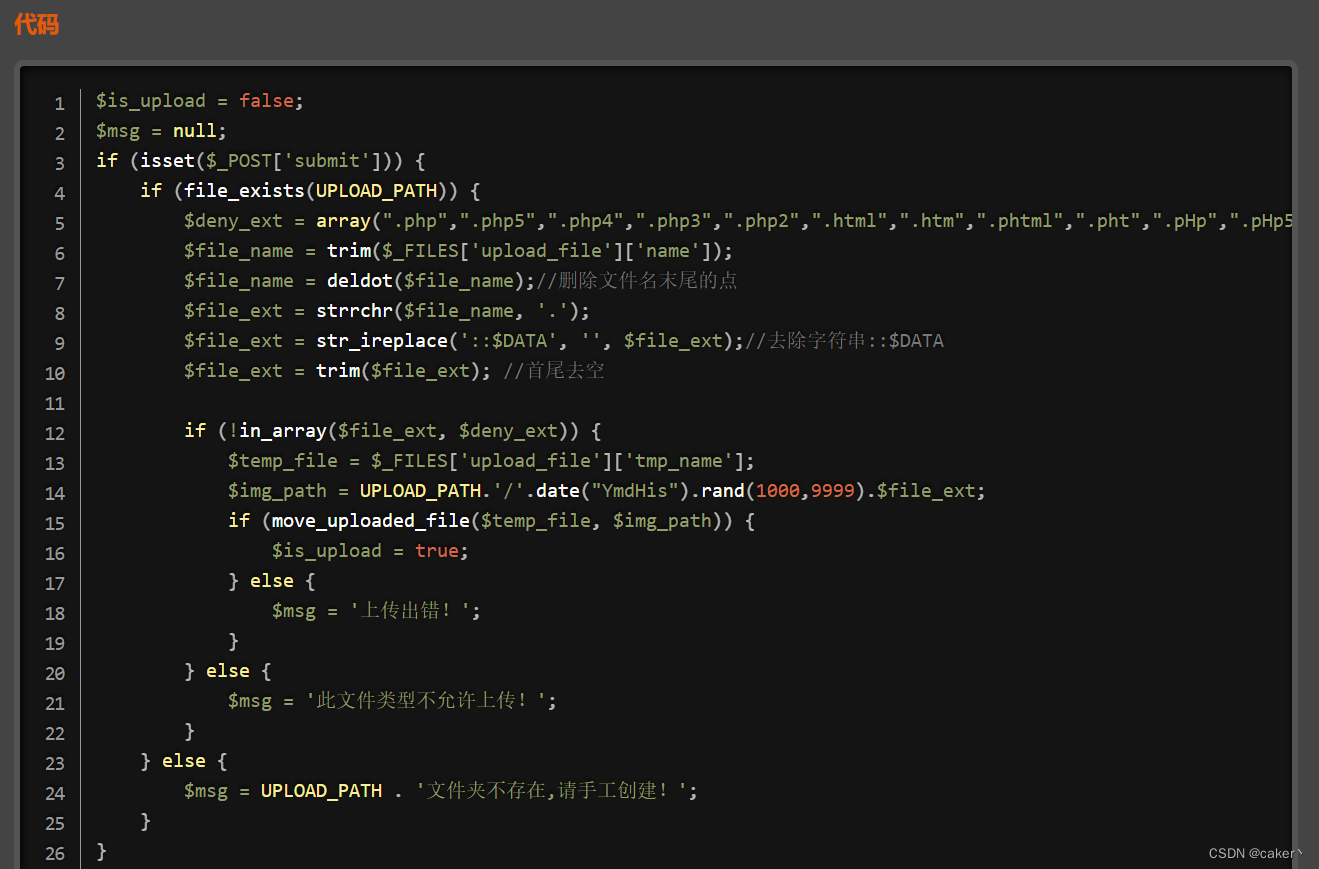Image resolution: width=1319 pixels, height=869 pixels.
Task: Click the "} else {" on line 23
Action: pos(183,761)
